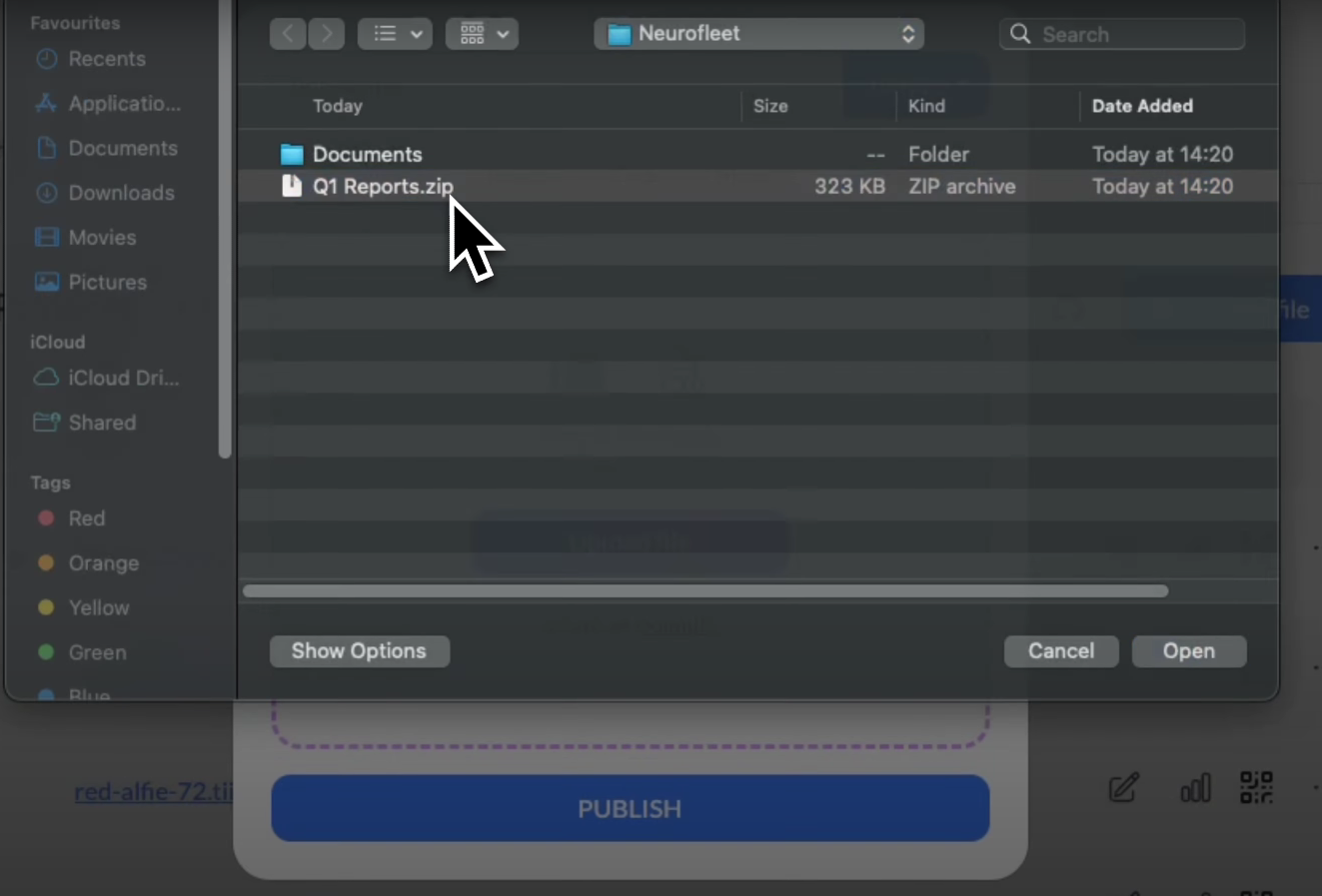This screenshot has height=896, width=1322.
Task: Open Pictures in the sidebar
Action: [107, 283]
